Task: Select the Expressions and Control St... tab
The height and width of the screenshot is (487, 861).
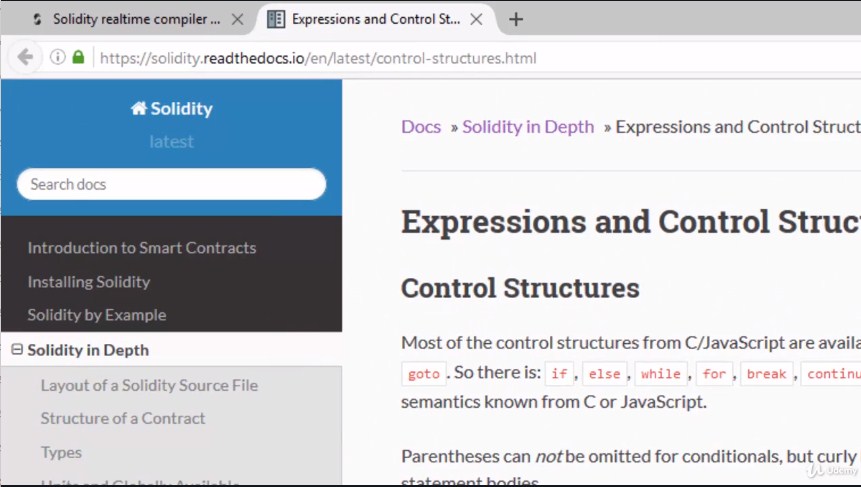Action: [376, 19]
